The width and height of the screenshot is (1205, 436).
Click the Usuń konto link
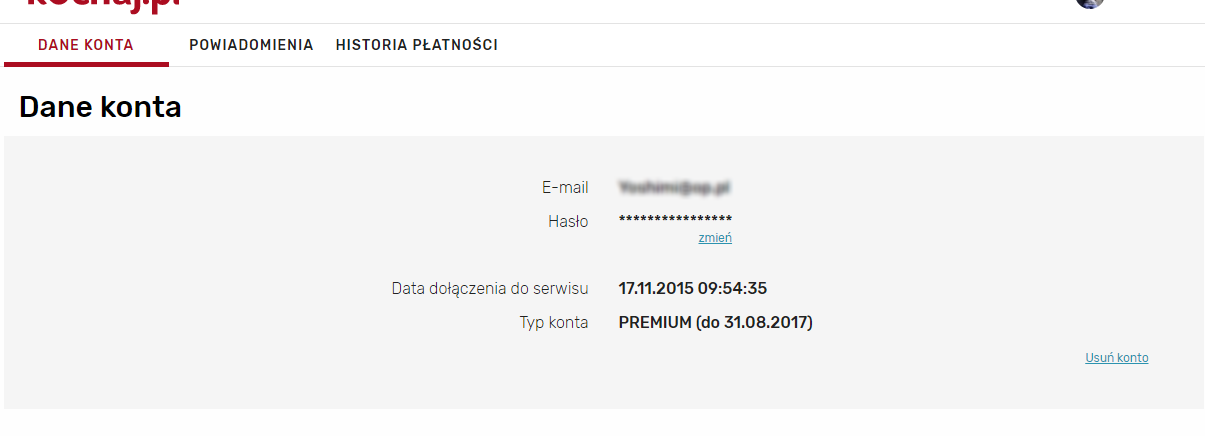pyautogui.click(x=1117, y=358)
